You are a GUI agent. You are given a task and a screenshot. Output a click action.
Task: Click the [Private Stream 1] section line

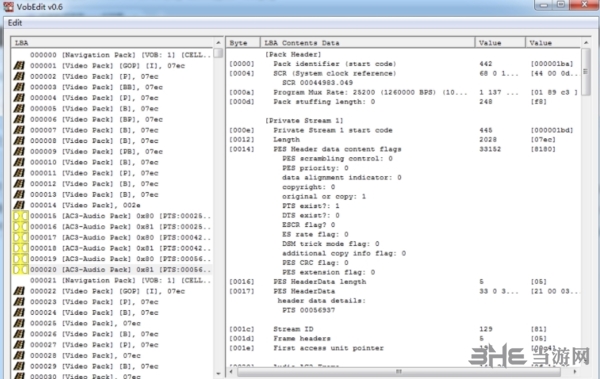[304, 121]
